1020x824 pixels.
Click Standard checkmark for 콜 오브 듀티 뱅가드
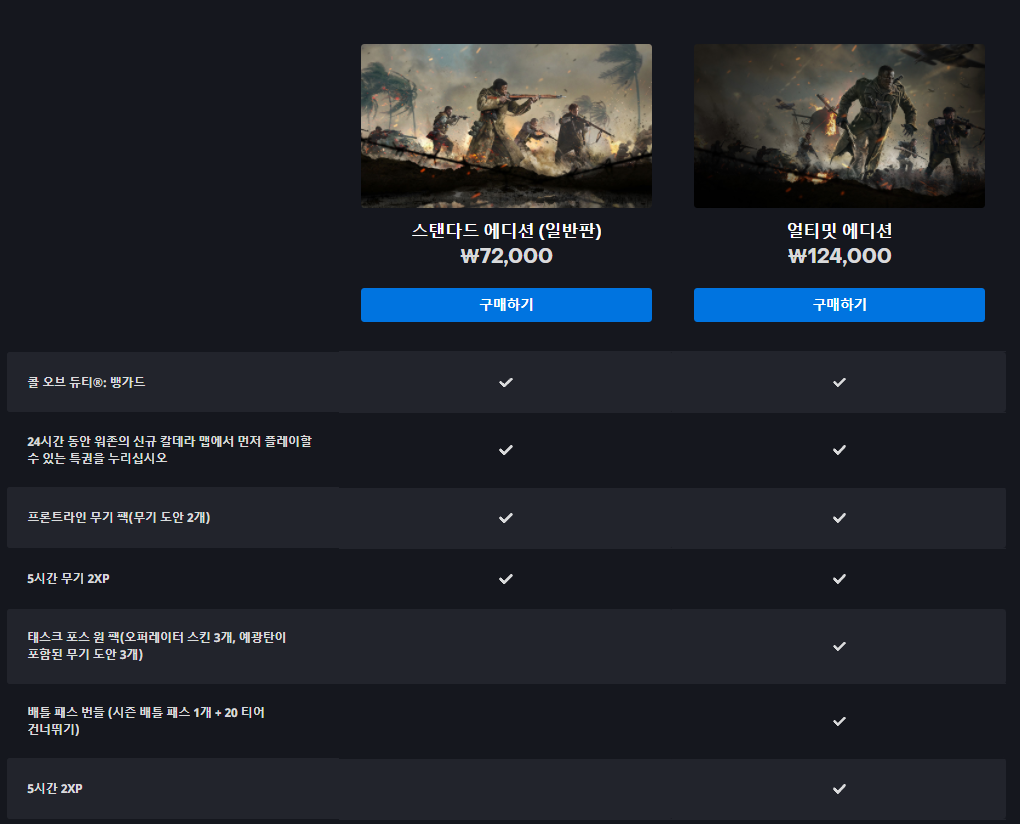coord(506,382)
